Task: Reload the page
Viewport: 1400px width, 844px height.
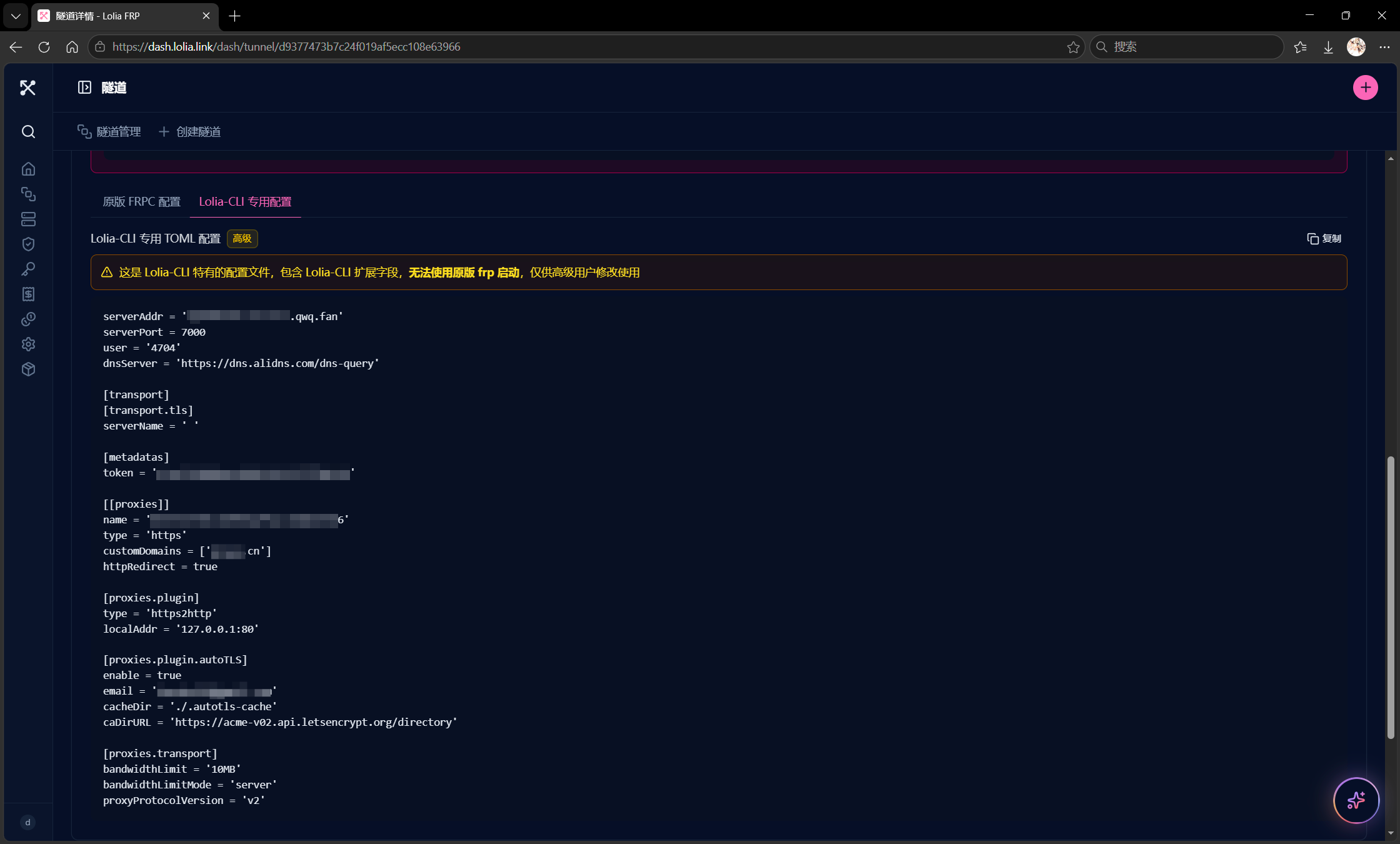Action: [x=44, y=47]
